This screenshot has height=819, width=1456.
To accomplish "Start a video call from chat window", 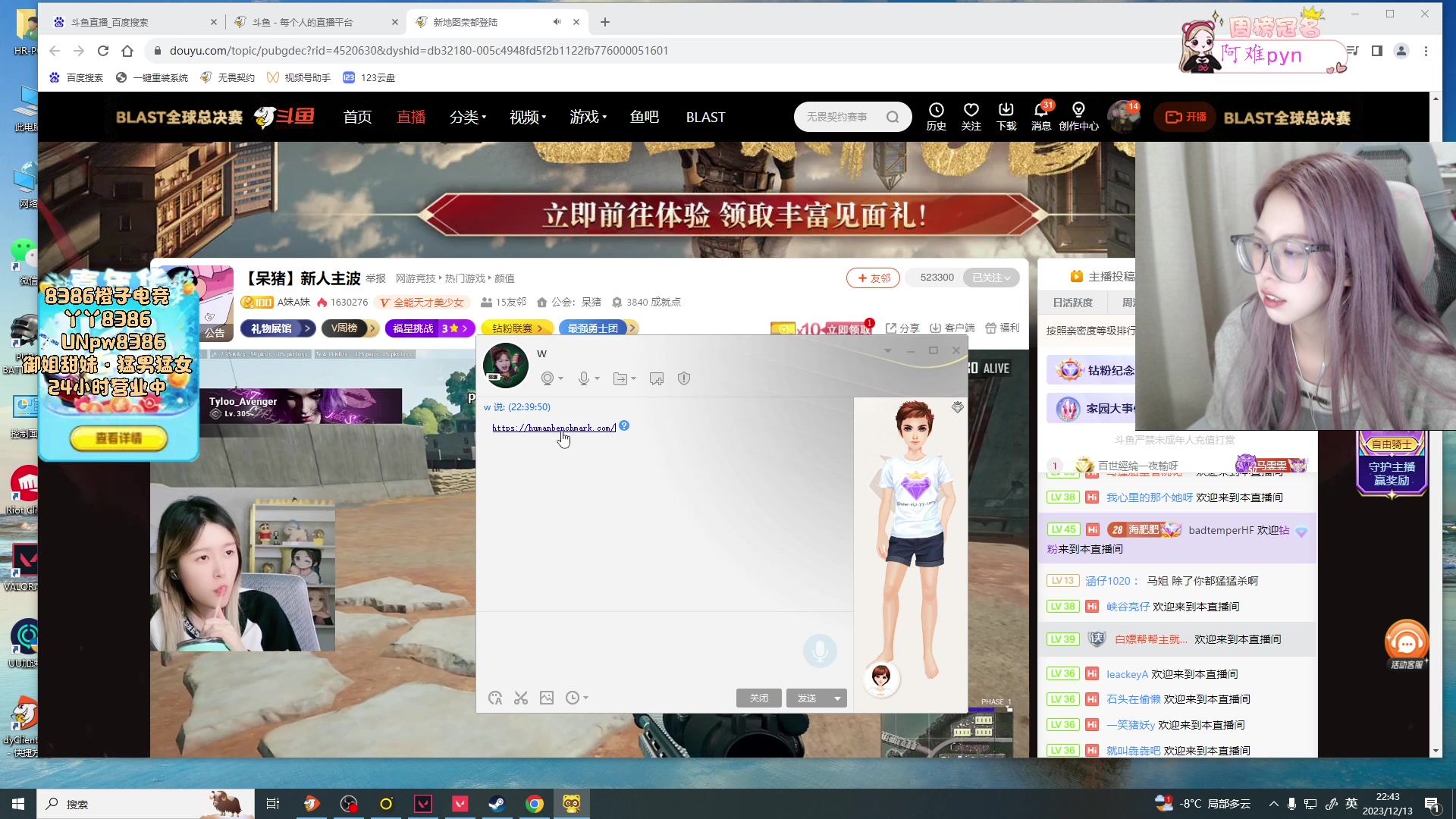I will (x=547, y=378).
